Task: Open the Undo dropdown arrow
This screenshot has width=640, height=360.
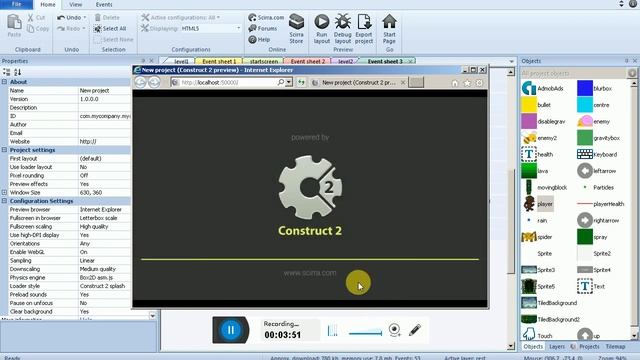Action: 84,18
